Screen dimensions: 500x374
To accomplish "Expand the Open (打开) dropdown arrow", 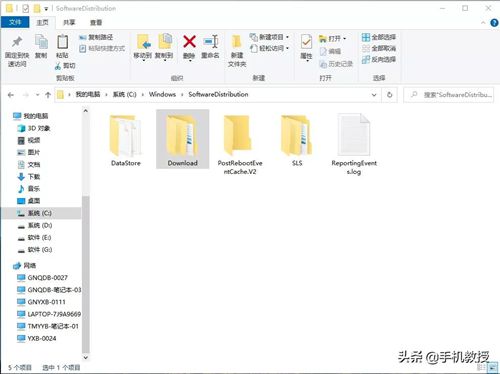I will pyautogui.click(x=345, y=39).
